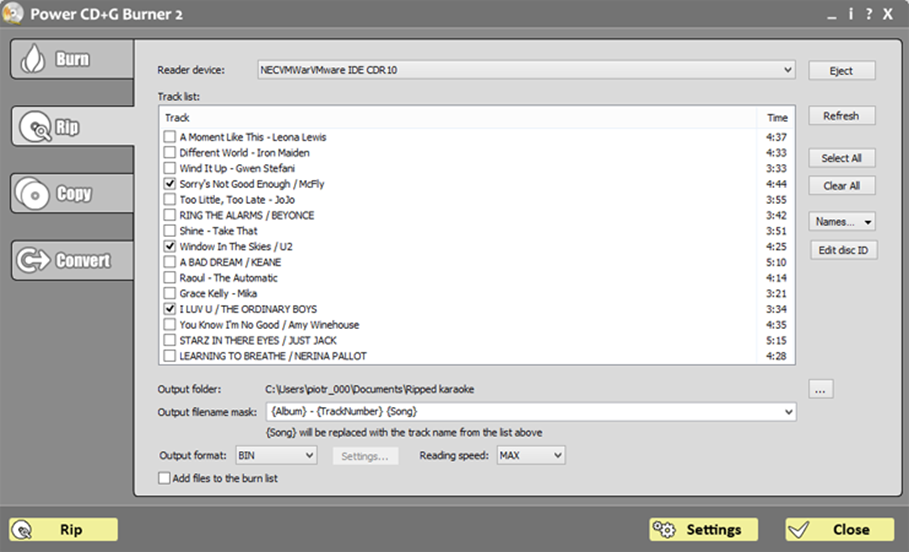Image resolution: width=909 pixels, height=552 pixels.
Task: Check Raoul - The Automatic track
Action: click(x=169, y=278)
